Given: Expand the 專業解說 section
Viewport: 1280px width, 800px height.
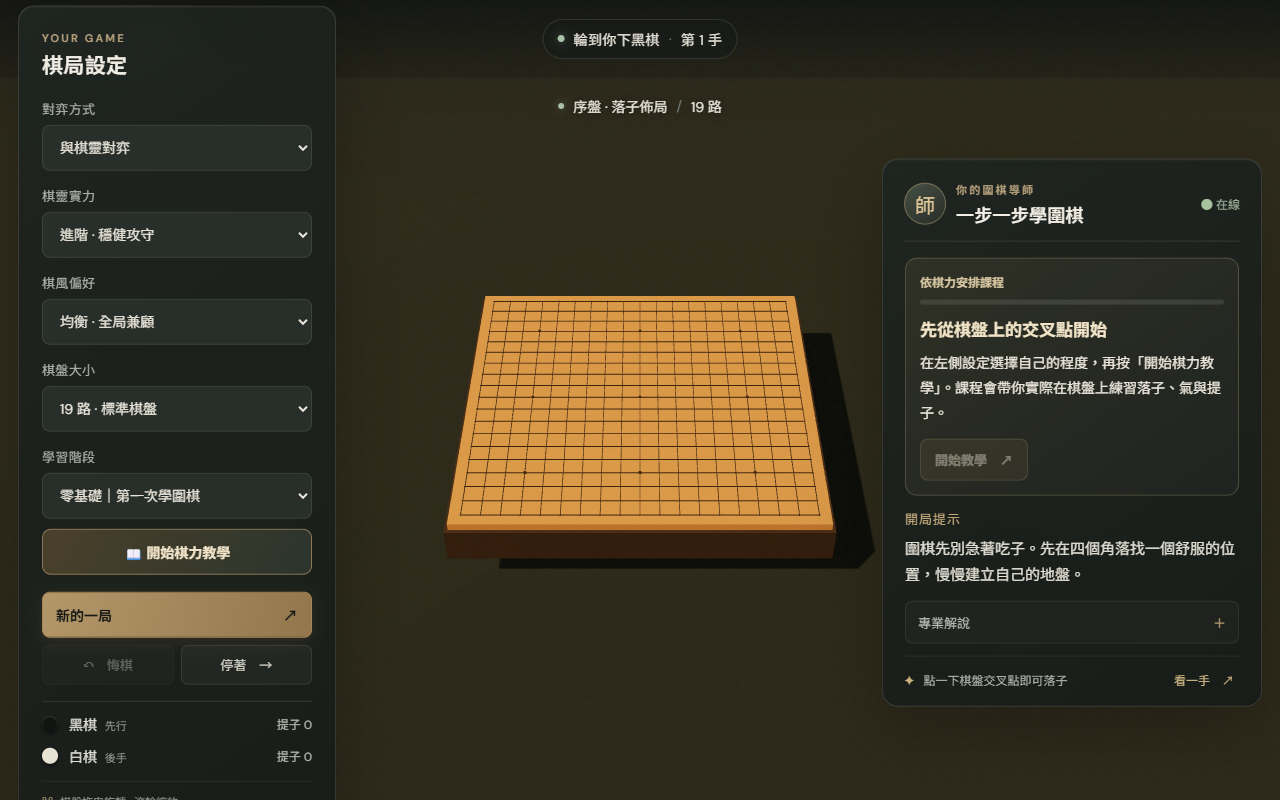Looking at the screenshot, I should (x=1072, y=623).
